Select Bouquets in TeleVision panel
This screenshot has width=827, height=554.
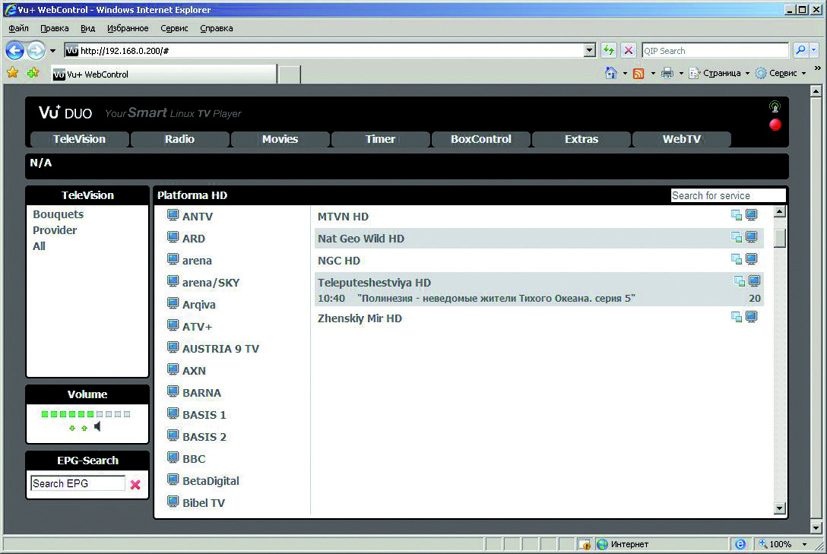pos(58,214)
